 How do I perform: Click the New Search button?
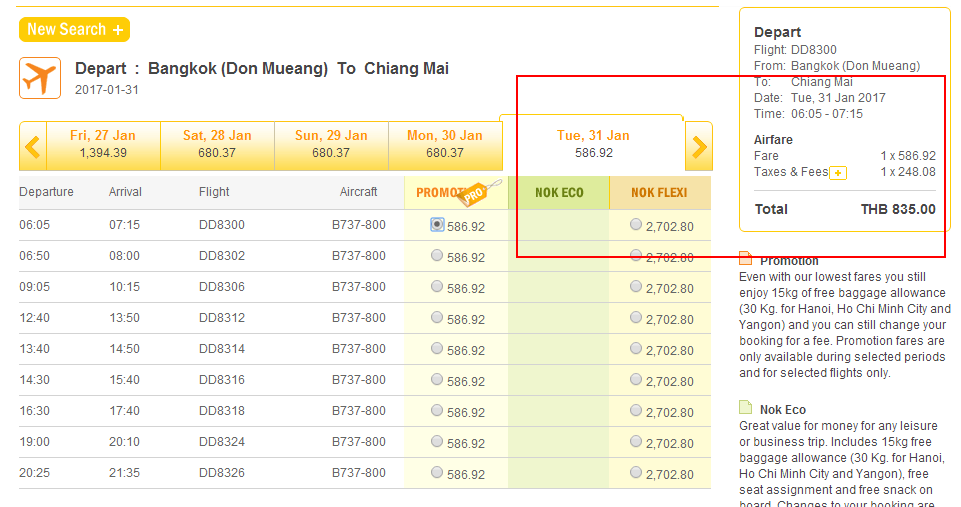point(74,29)
